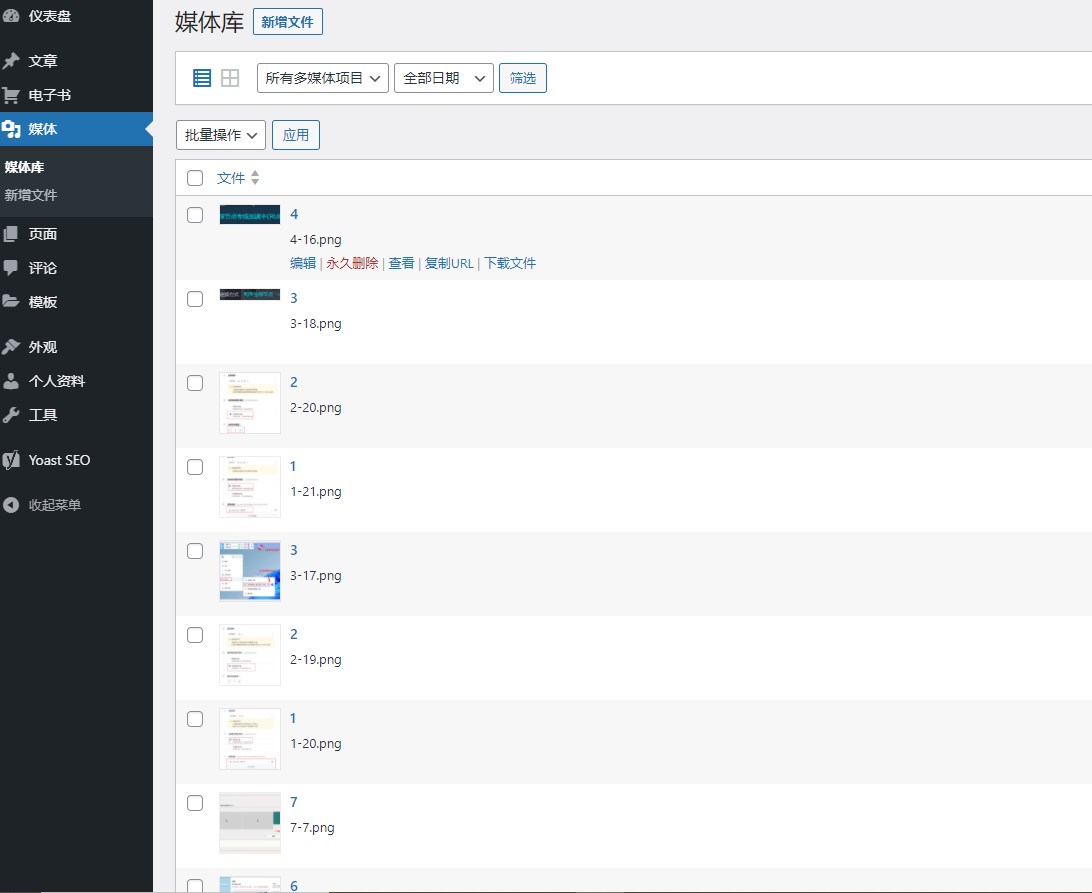This screenshot has height=893, width=1092.
Task: Click the Yoast SEO logo icon
Action: [11, 460]
